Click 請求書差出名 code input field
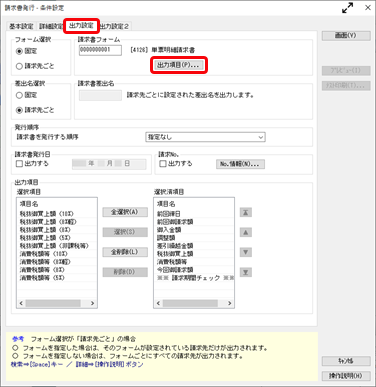 100,95
